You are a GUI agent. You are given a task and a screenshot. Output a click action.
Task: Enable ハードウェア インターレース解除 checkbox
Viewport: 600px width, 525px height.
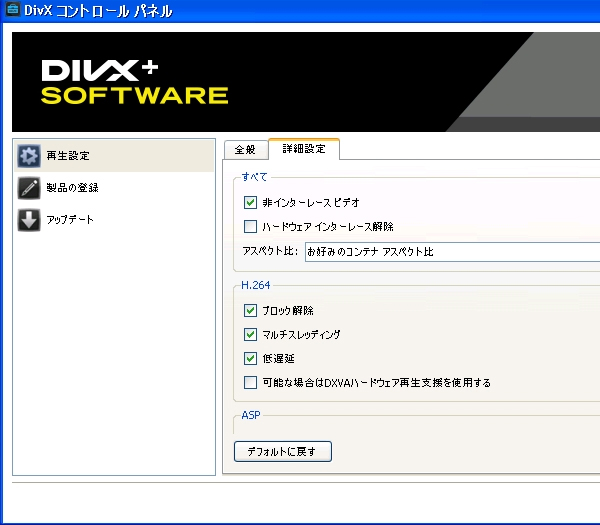tap(250, 227)
